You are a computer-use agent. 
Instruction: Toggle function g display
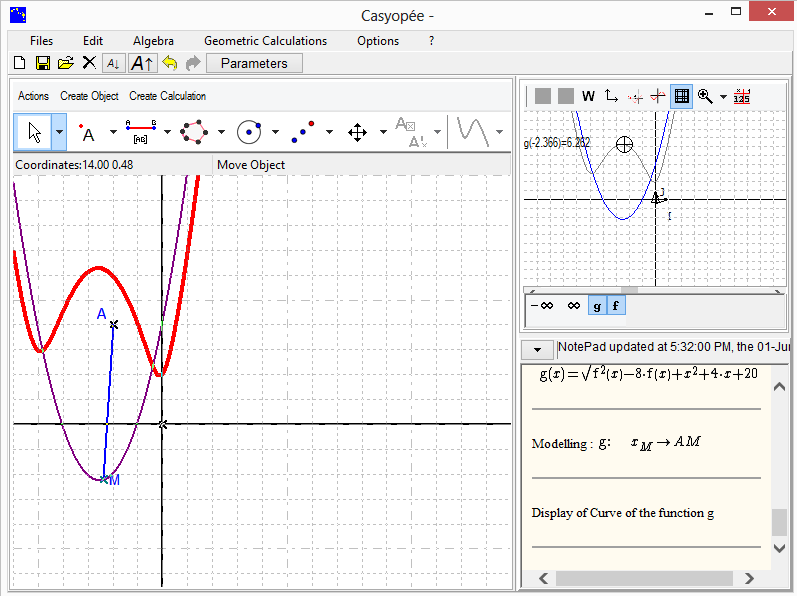597,306
